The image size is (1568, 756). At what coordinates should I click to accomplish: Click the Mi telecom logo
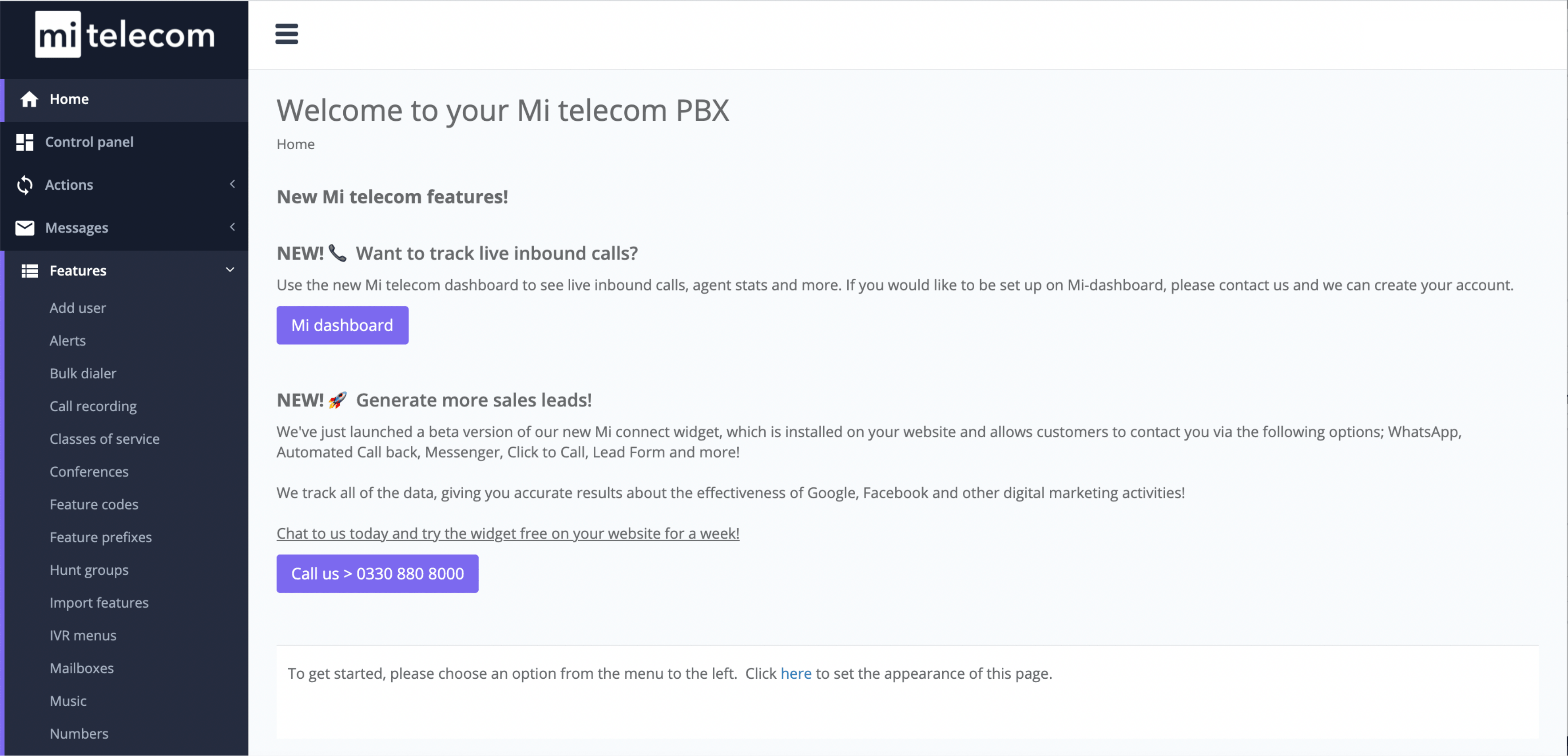(x=125, y=35)
